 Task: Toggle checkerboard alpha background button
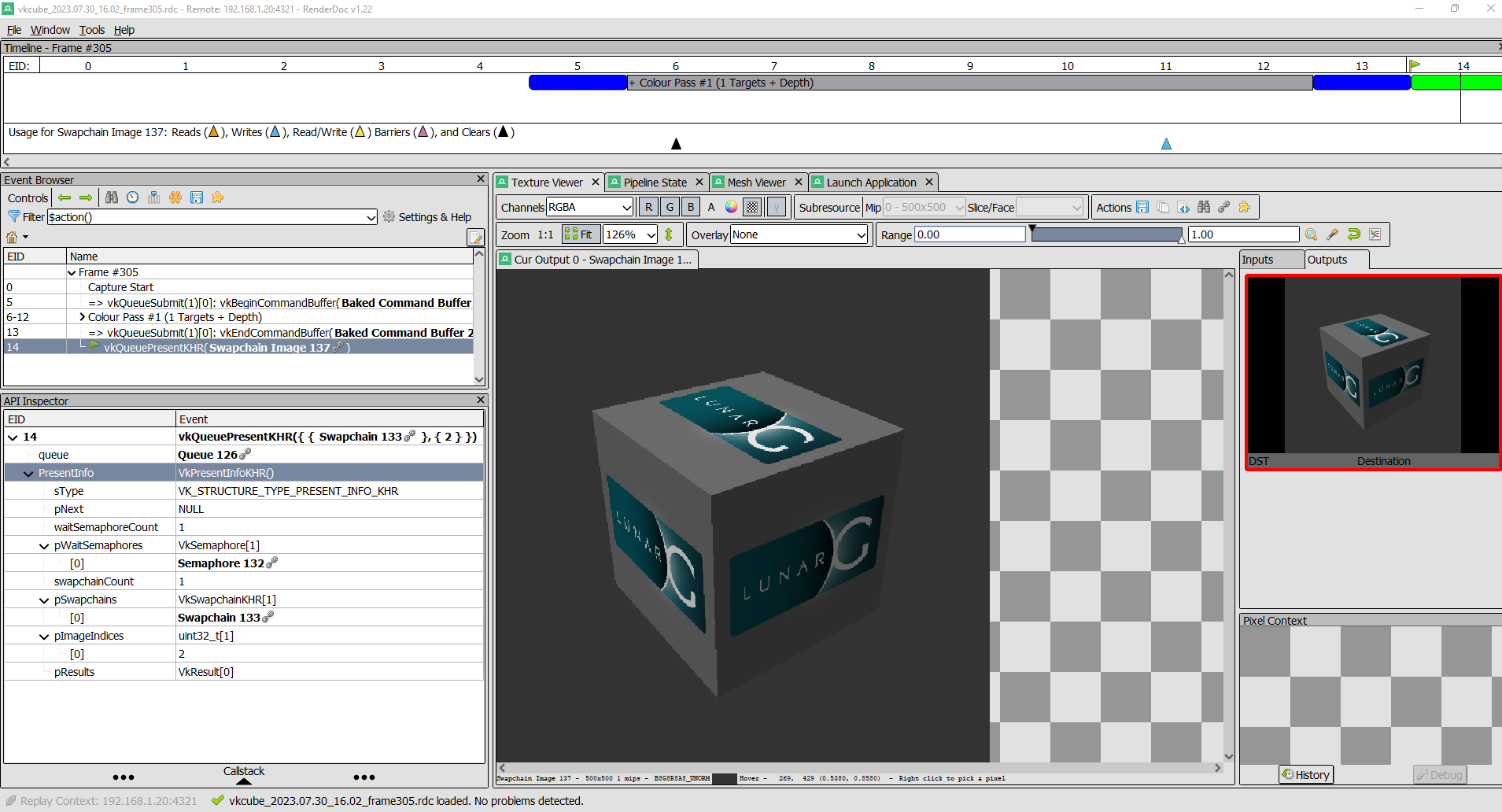753,207
